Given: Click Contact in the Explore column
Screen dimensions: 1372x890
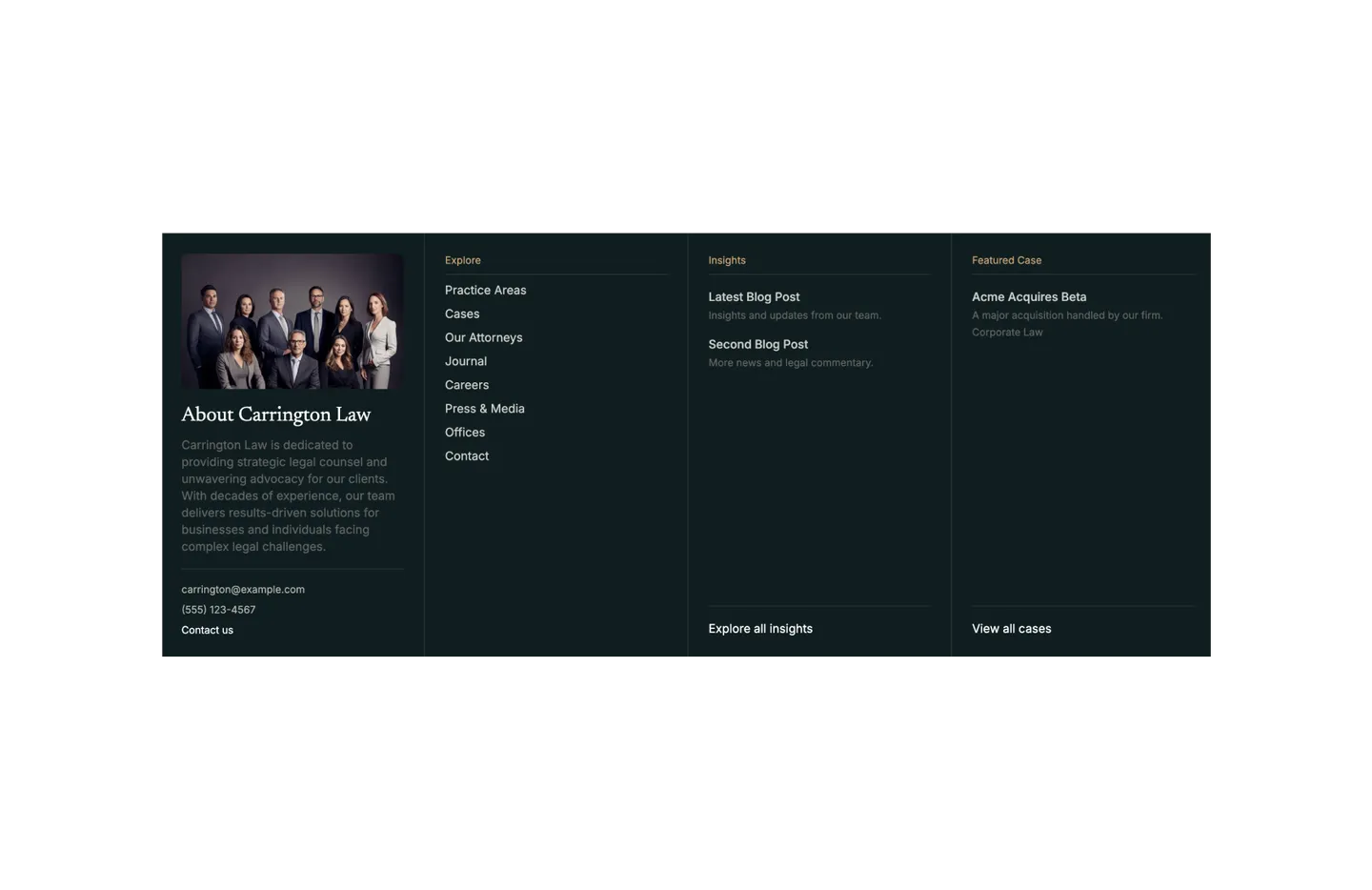Looking at the screenshot, I should point(467,456).
